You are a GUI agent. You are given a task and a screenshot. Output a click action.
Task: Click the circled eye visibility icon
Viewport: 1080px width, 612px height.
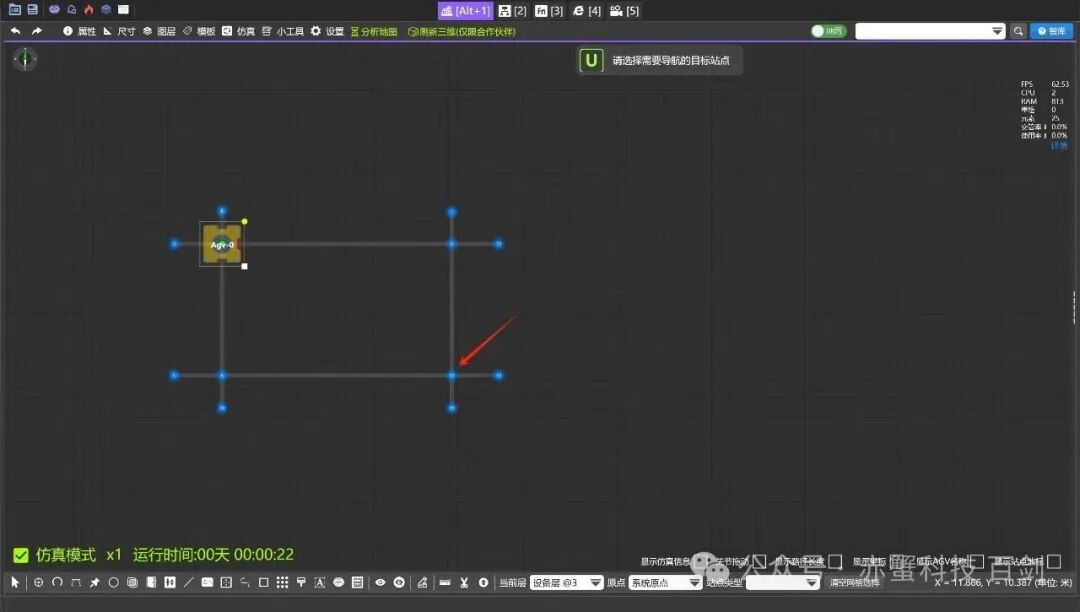pos(399,582)
